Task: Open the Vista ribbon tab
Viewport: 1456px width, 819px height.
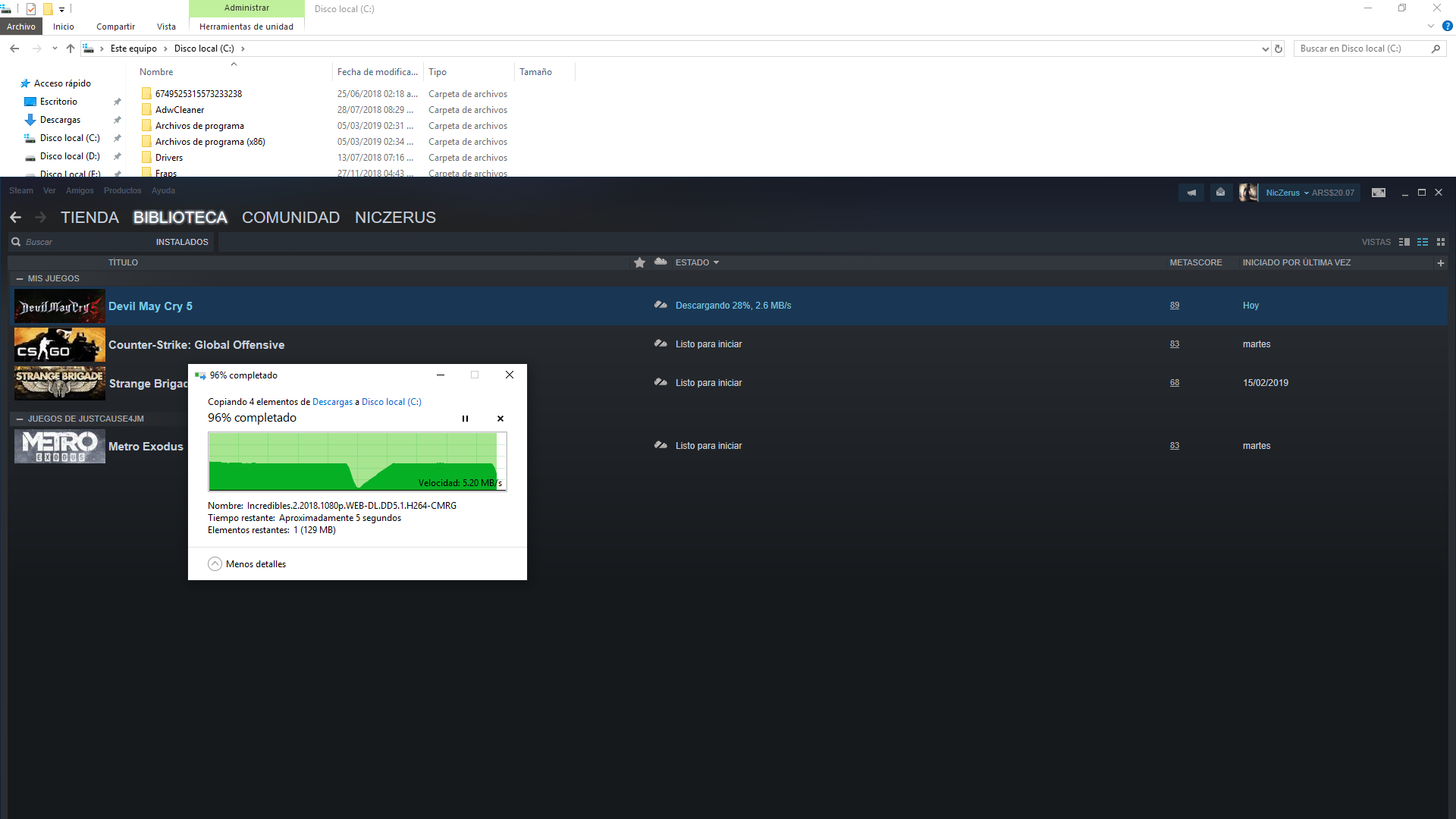Action: 166,27
